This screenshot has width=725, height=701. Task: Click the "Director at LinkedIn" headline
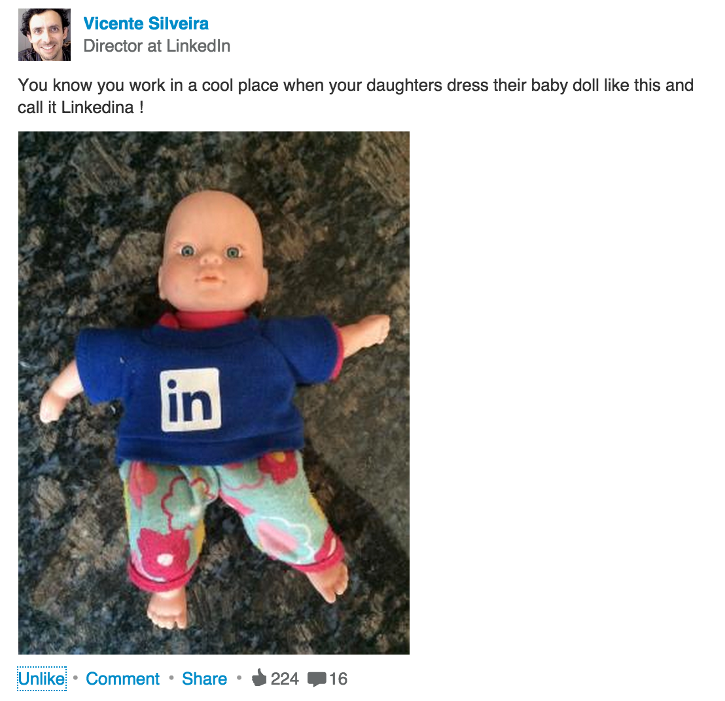point(157,46)
